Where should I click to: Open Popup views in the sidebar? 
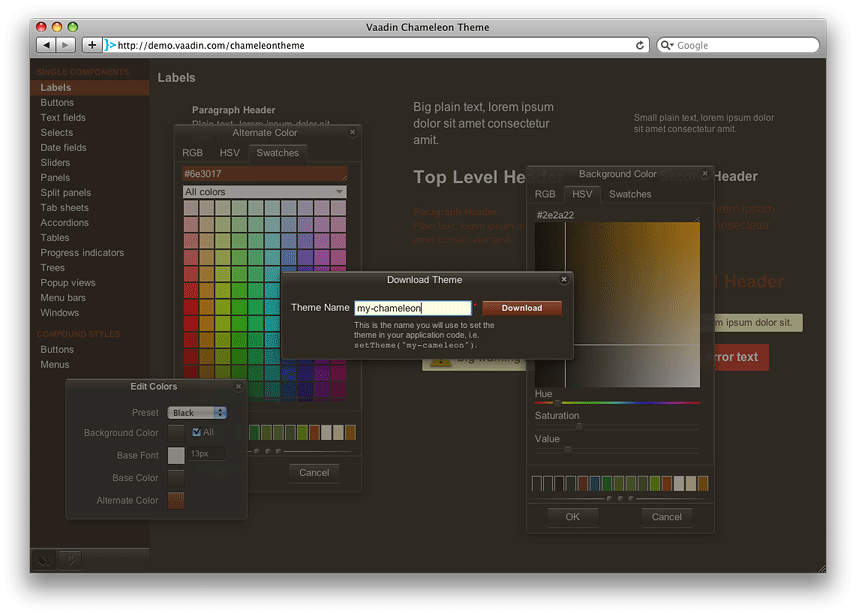68,283
